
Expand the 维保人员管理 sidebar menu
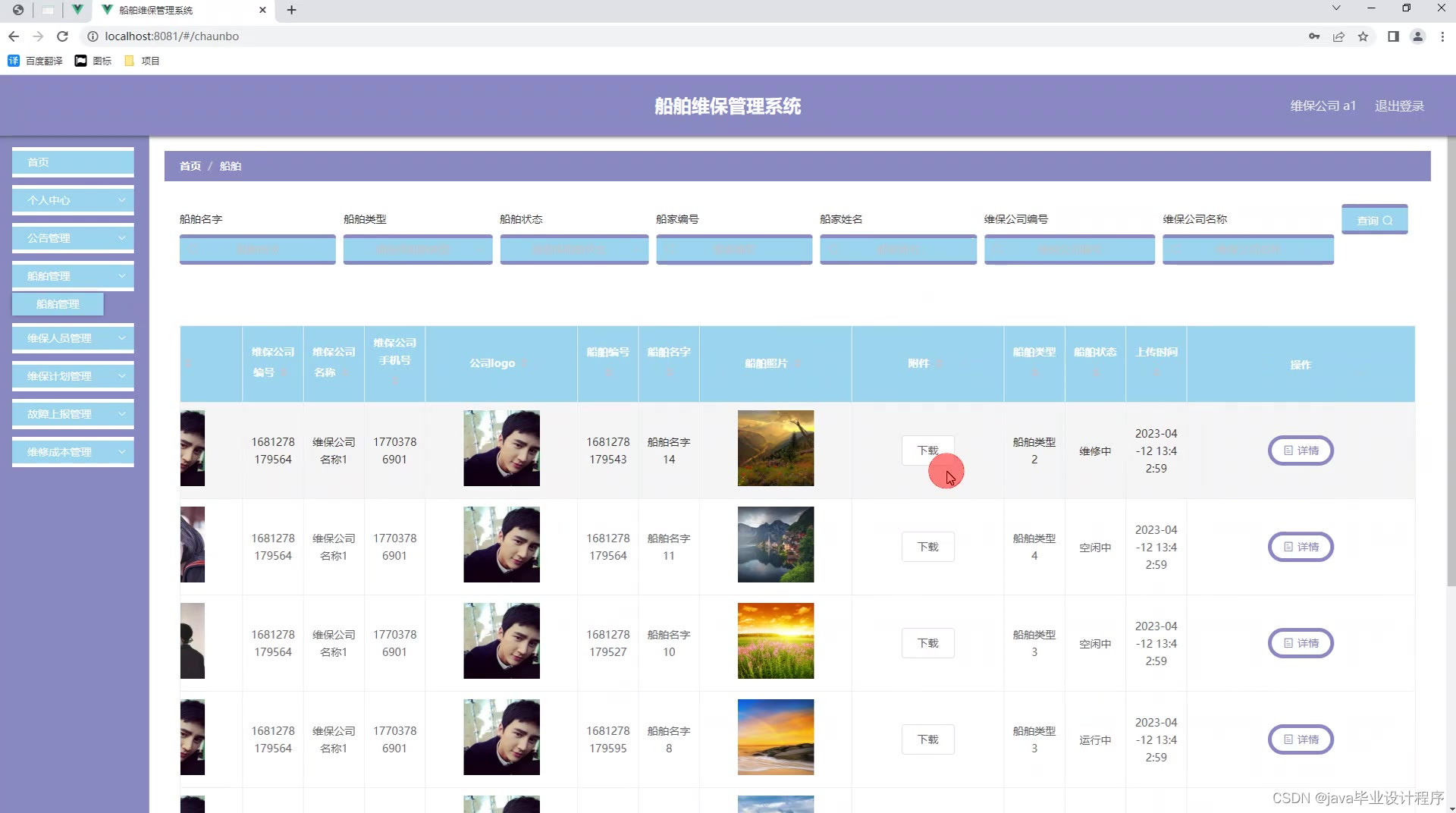(73, 338)
